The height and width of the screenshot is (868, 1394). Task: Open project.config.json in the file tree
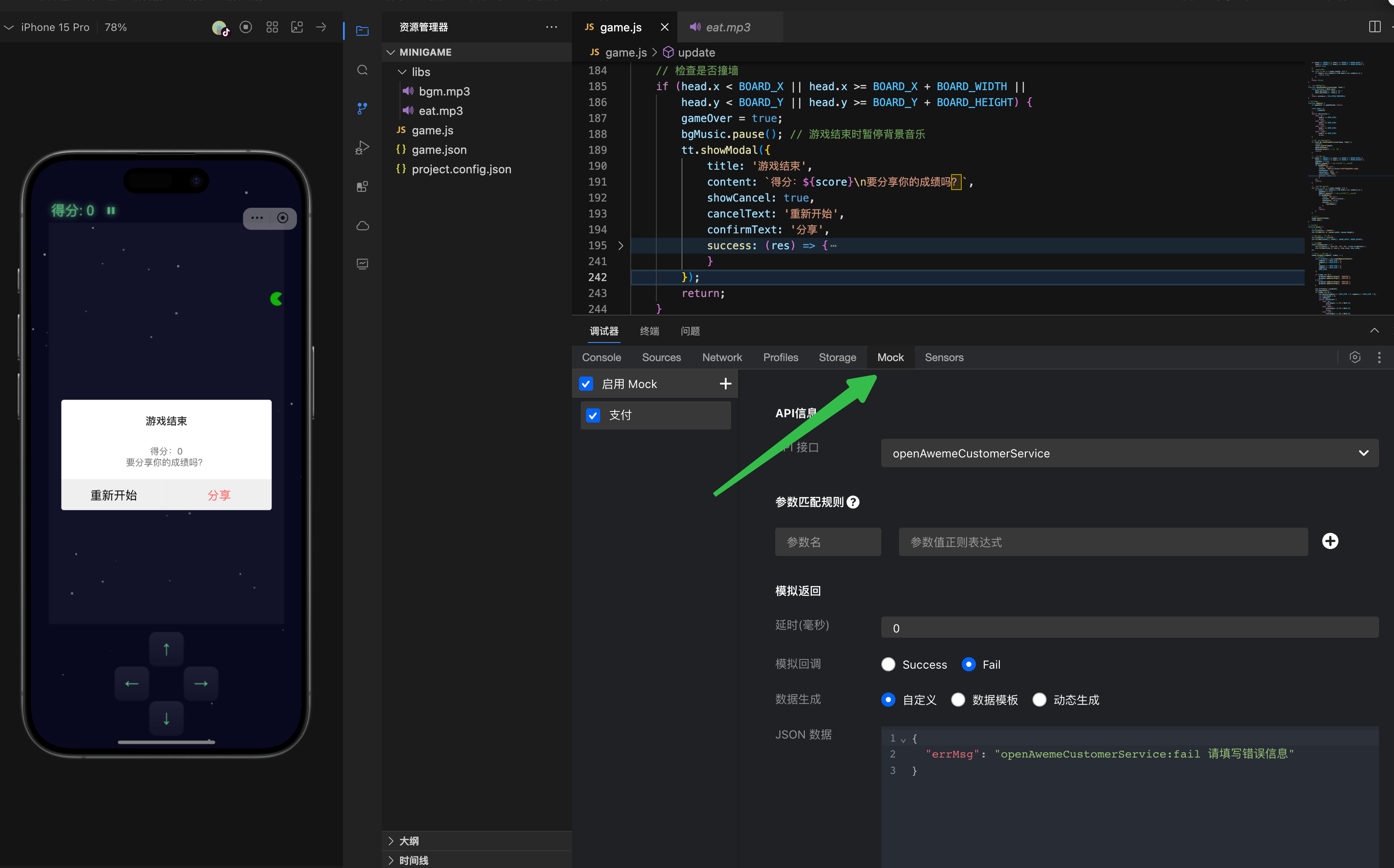(461, 169)
